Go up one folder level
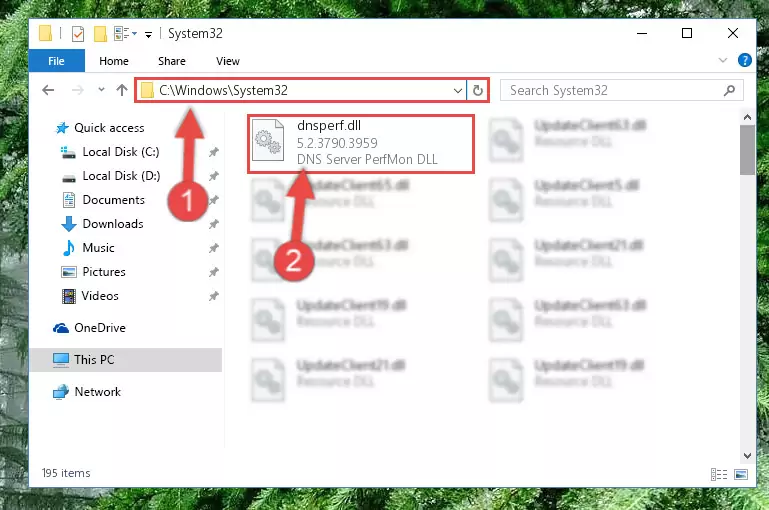769x510 pixels. 122,90
